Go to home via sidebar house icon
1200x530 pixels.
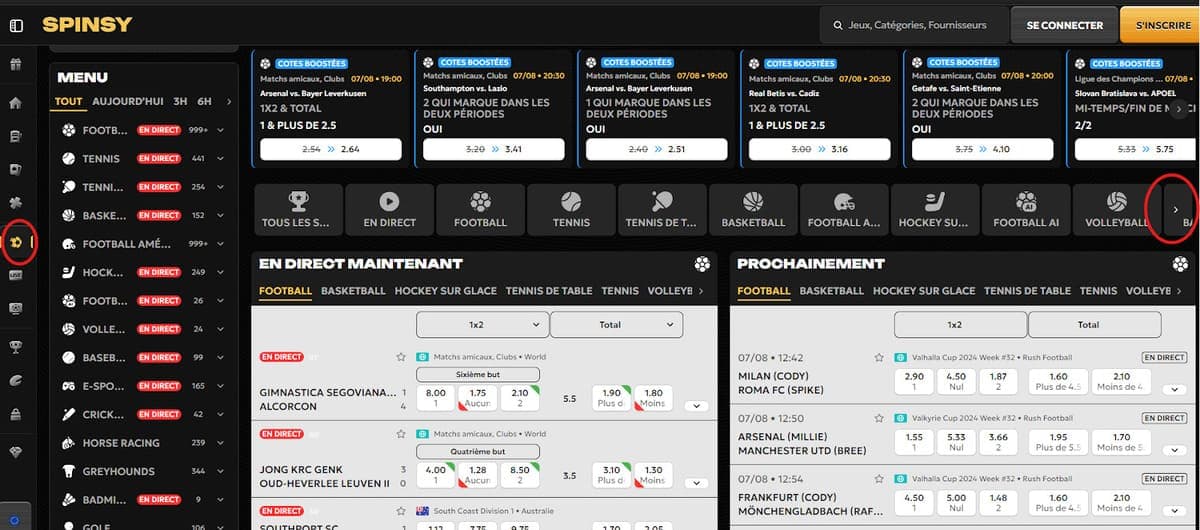pos(15,102)
